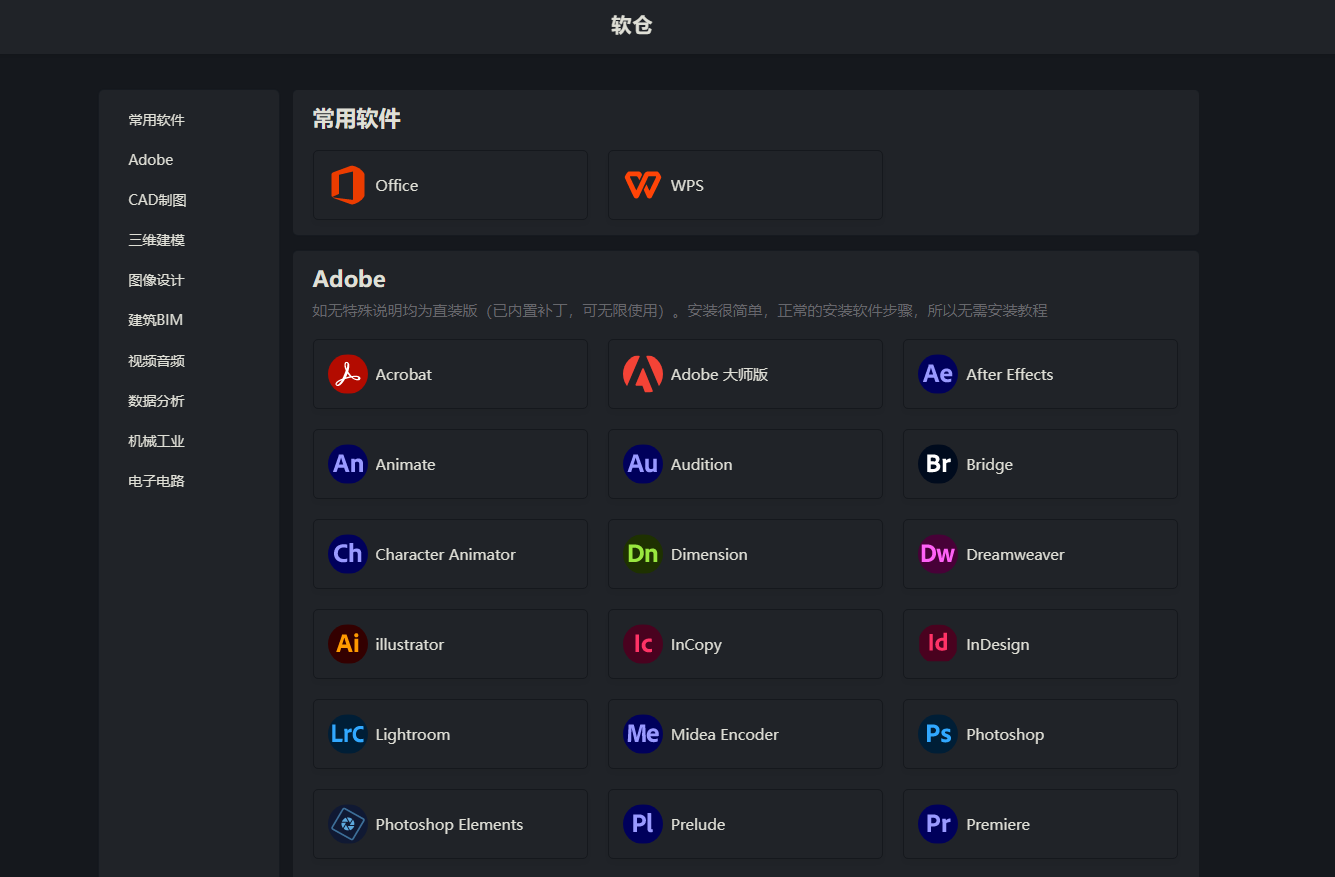Click the Audition Au icon

643,464
